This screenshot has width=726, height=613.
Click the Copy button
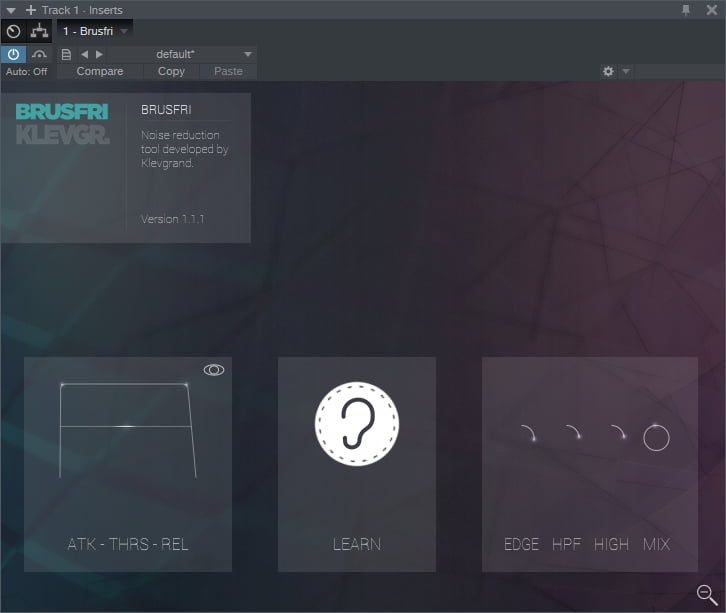(171, 71)
